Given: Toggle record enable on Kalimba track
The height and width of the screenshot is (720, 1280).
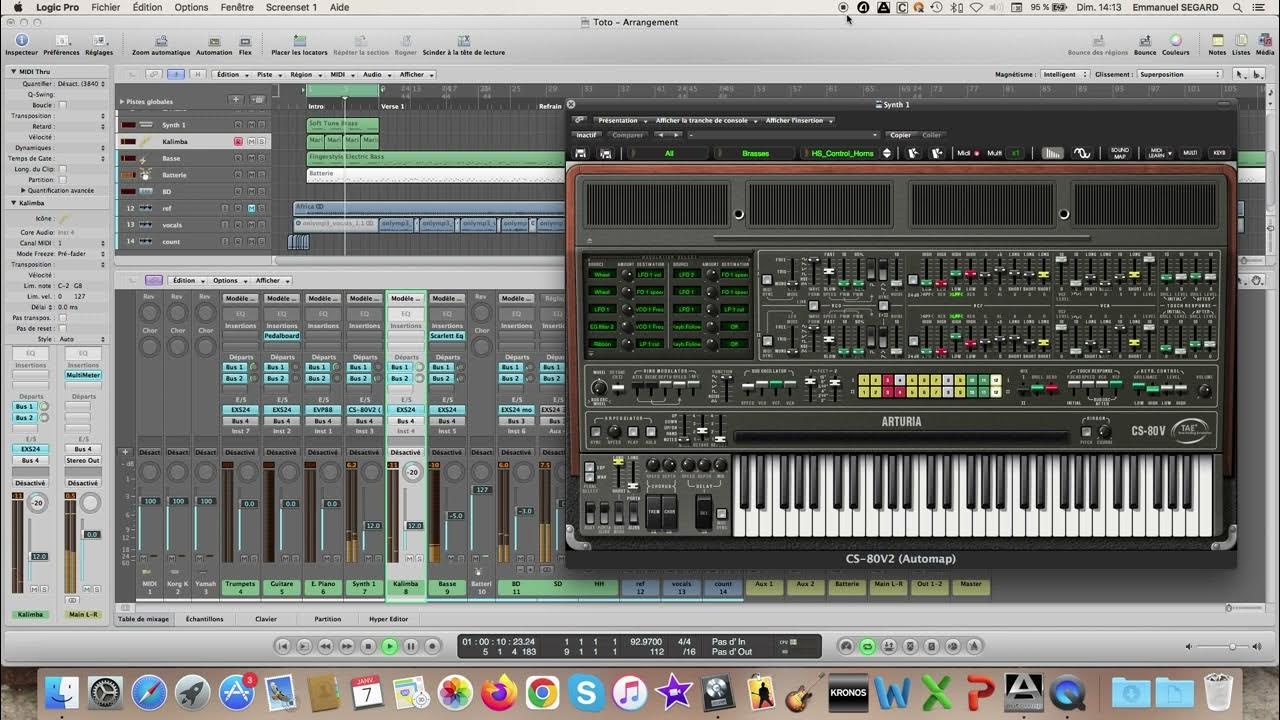Looking at the screenshot, I should click(238, 142).
